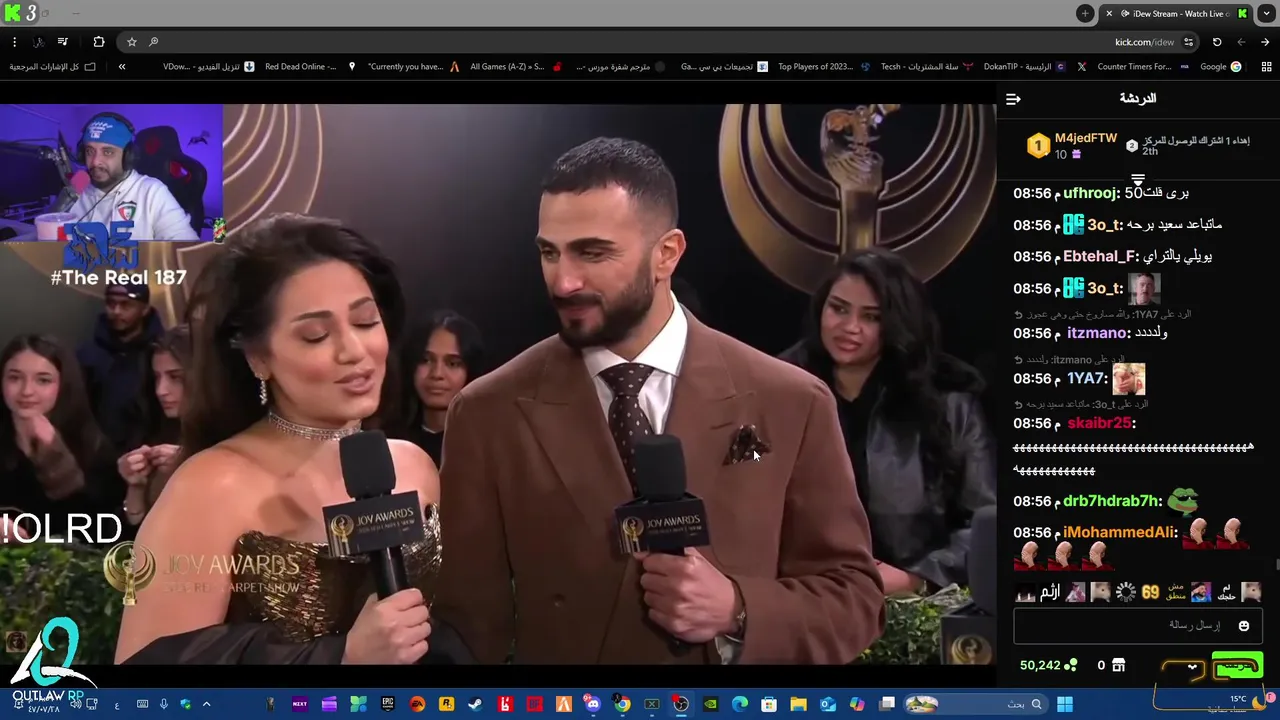Expand the chat settings dropdown arrow
Viewport: 1280px width, 720px height.
(1192, 667)
